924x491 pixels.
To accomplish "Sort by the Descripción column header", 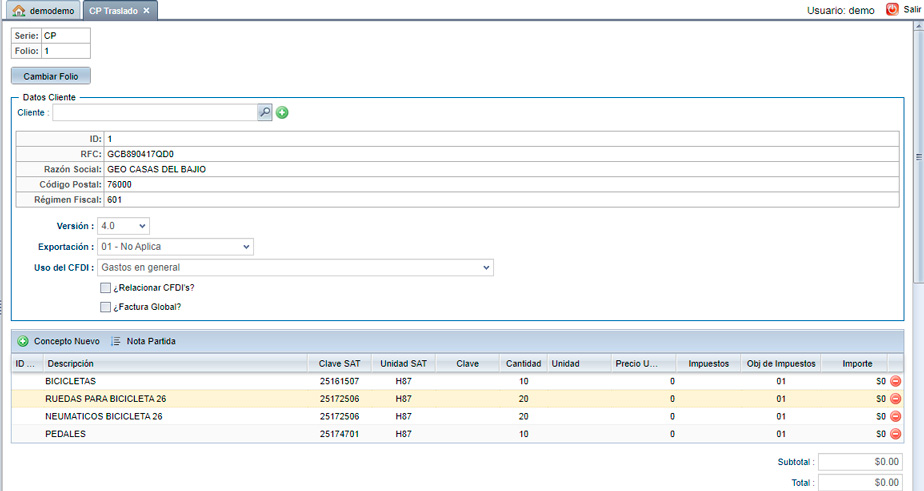I will point(174,364).
